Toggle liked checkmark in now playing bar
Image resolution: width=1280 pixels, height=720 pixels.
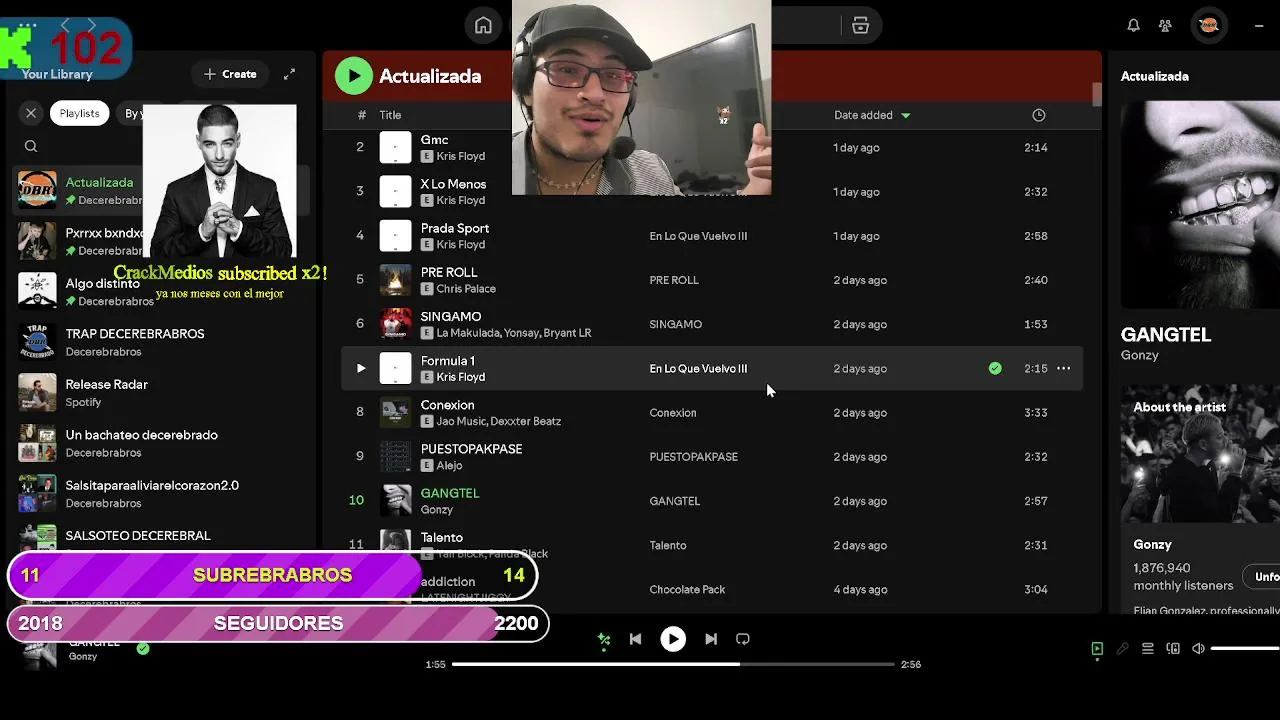click(143, 649)
